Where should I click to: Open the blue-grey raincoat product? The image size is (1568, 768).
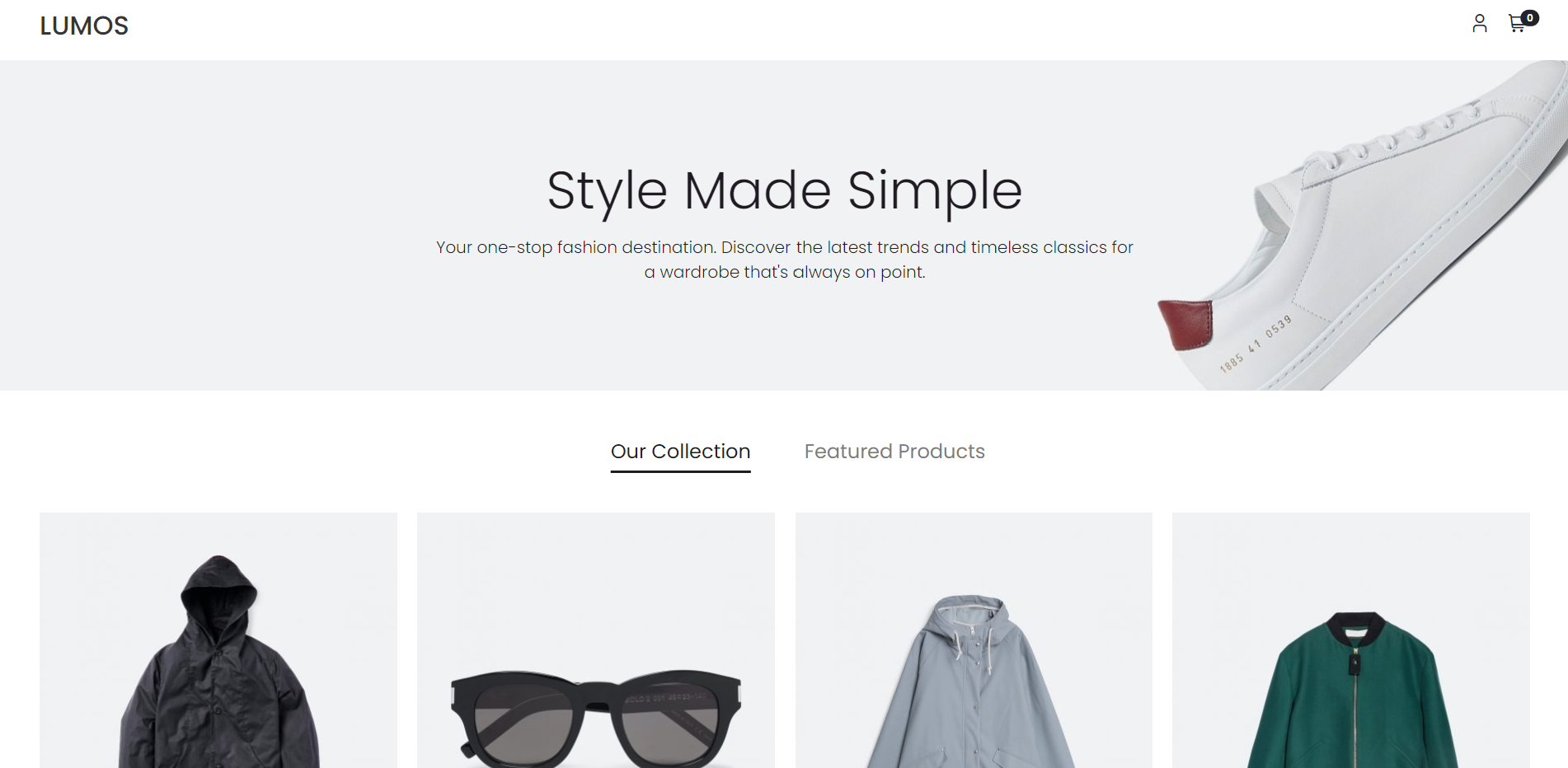tap(973, 676)
